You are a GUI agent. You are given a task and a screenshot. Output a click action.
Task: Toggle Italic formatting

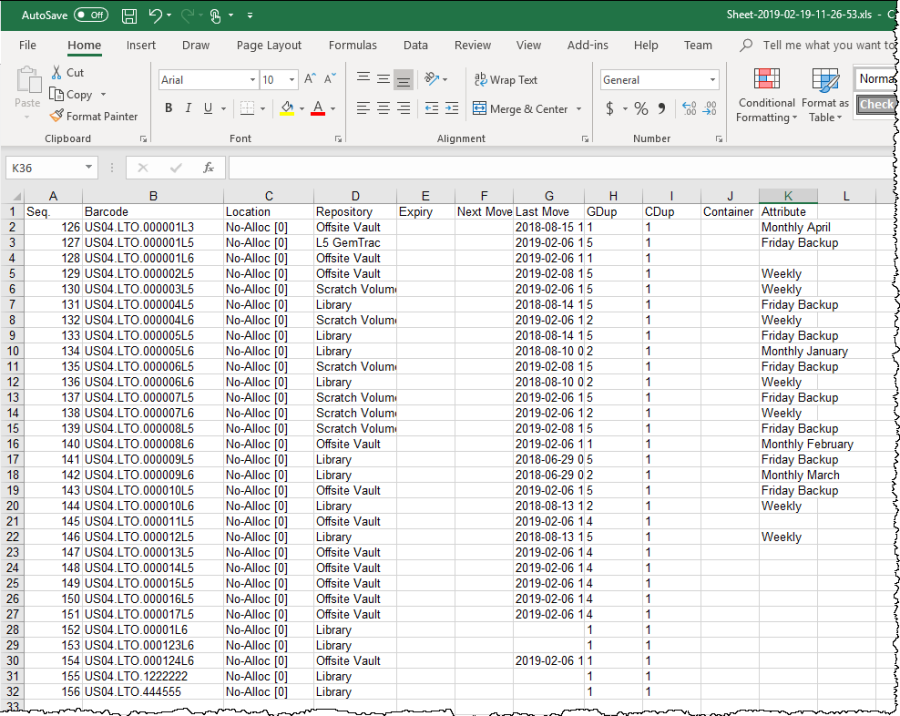tap(188, 108)
